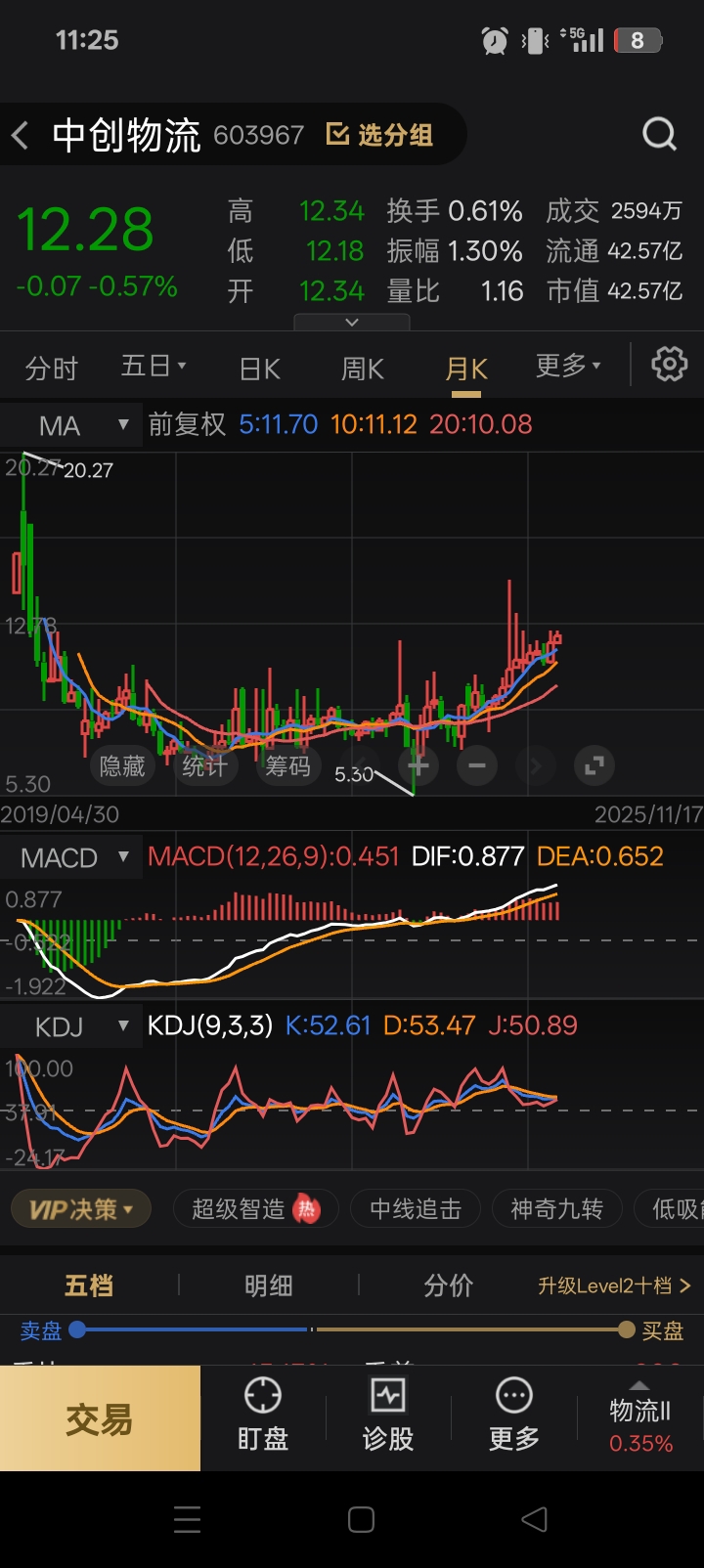This screenshot has height=1568, width=704.
Task: Move chart right with arrow icon
Action: 536,765
